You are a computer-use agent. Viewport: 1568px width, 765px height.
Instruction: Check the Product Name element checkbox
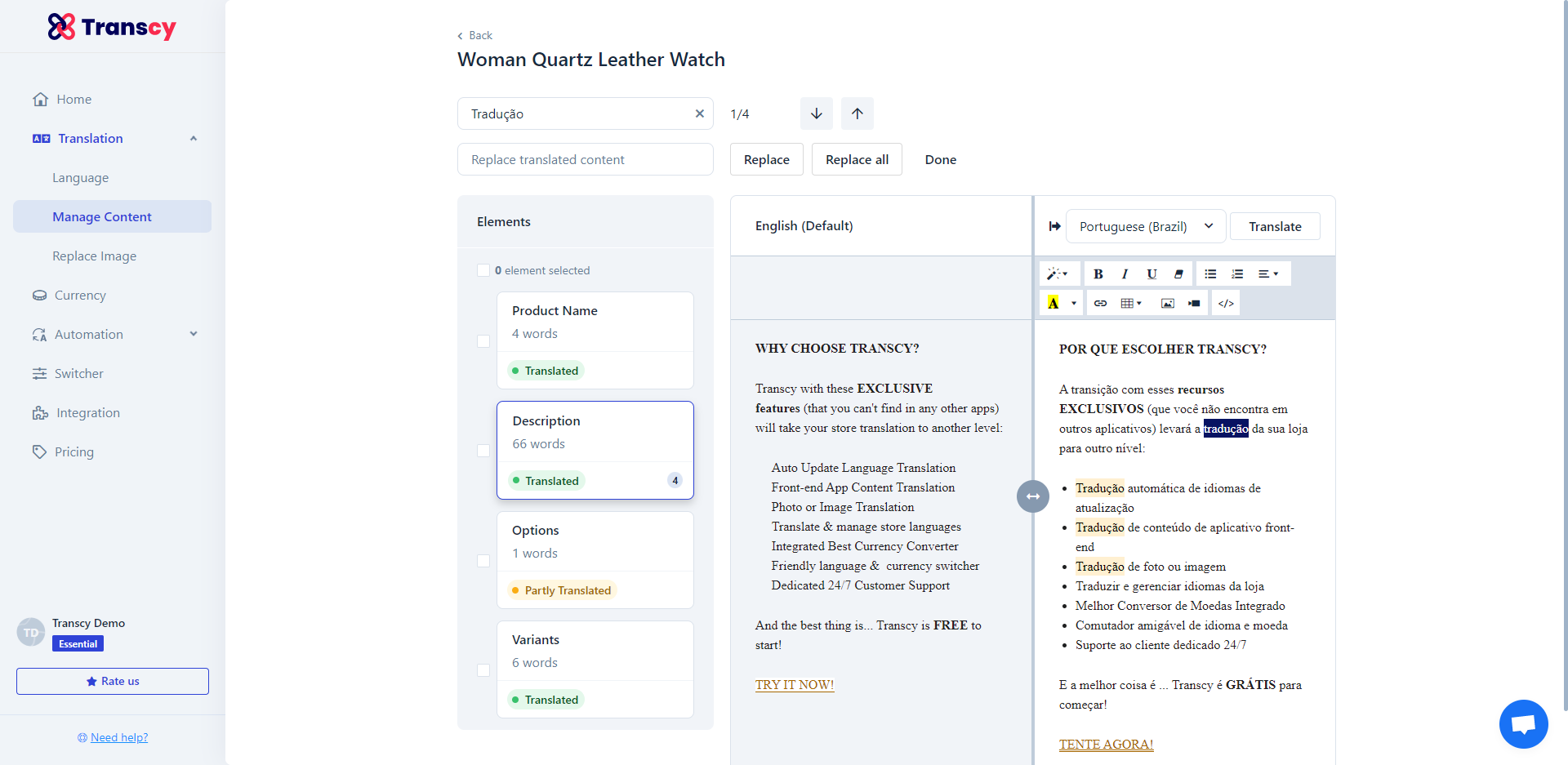[x=483, y=341]
